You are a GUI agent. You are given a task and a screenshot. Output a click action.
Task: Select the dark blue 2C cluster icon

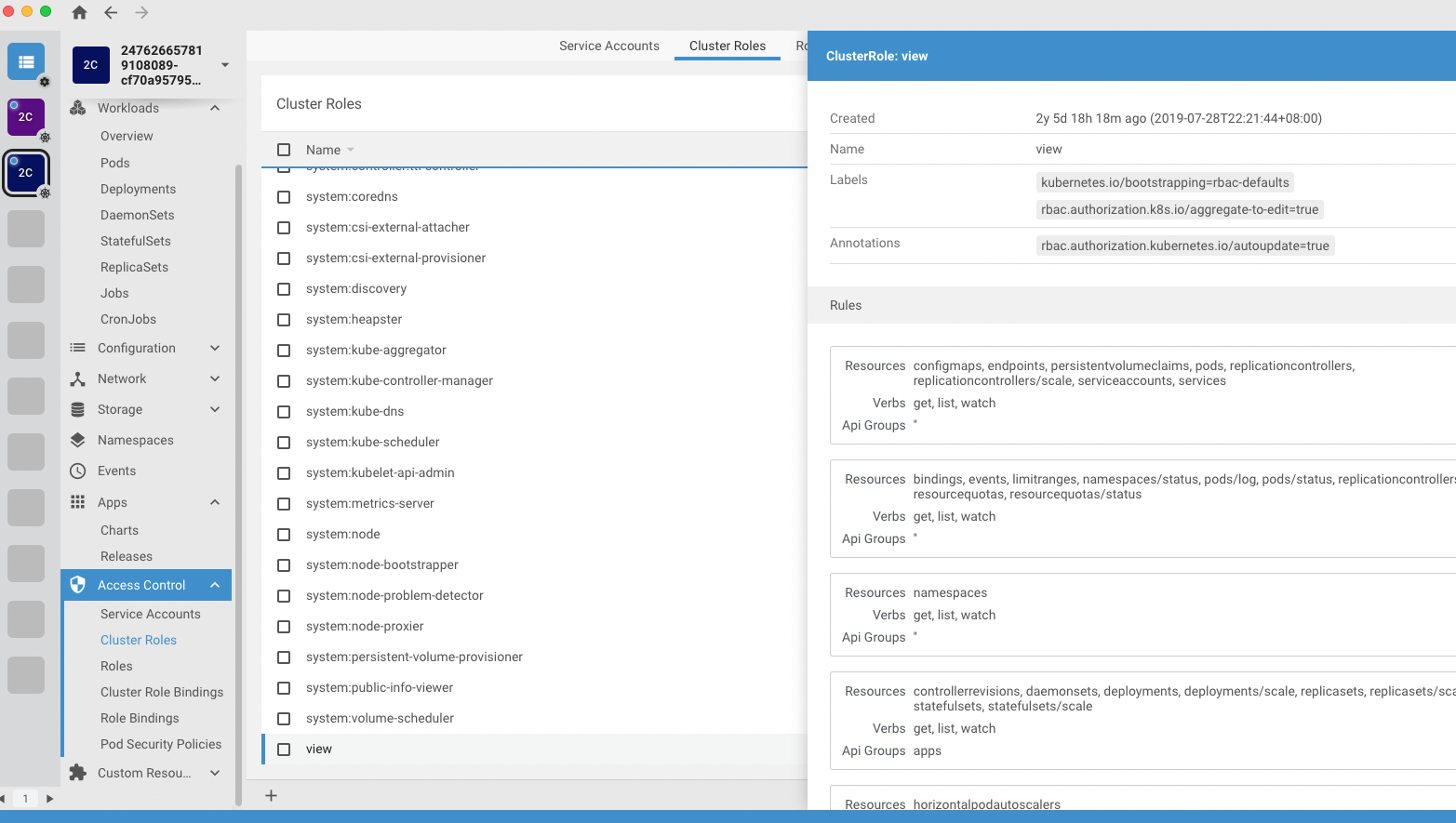point(26,173)
